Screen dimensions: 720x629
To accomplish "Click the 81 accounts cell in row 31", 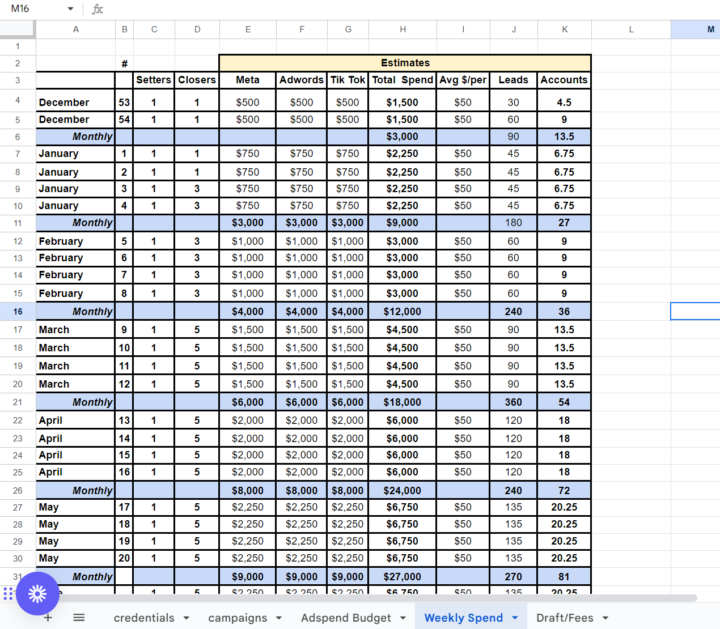I will 564,577.
